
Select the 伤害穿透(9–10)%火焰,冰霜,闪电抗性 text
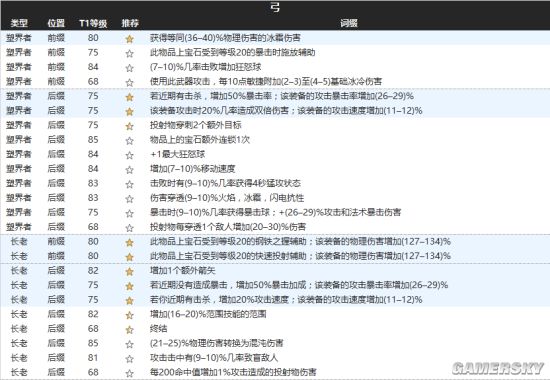[x=227, y=198]
